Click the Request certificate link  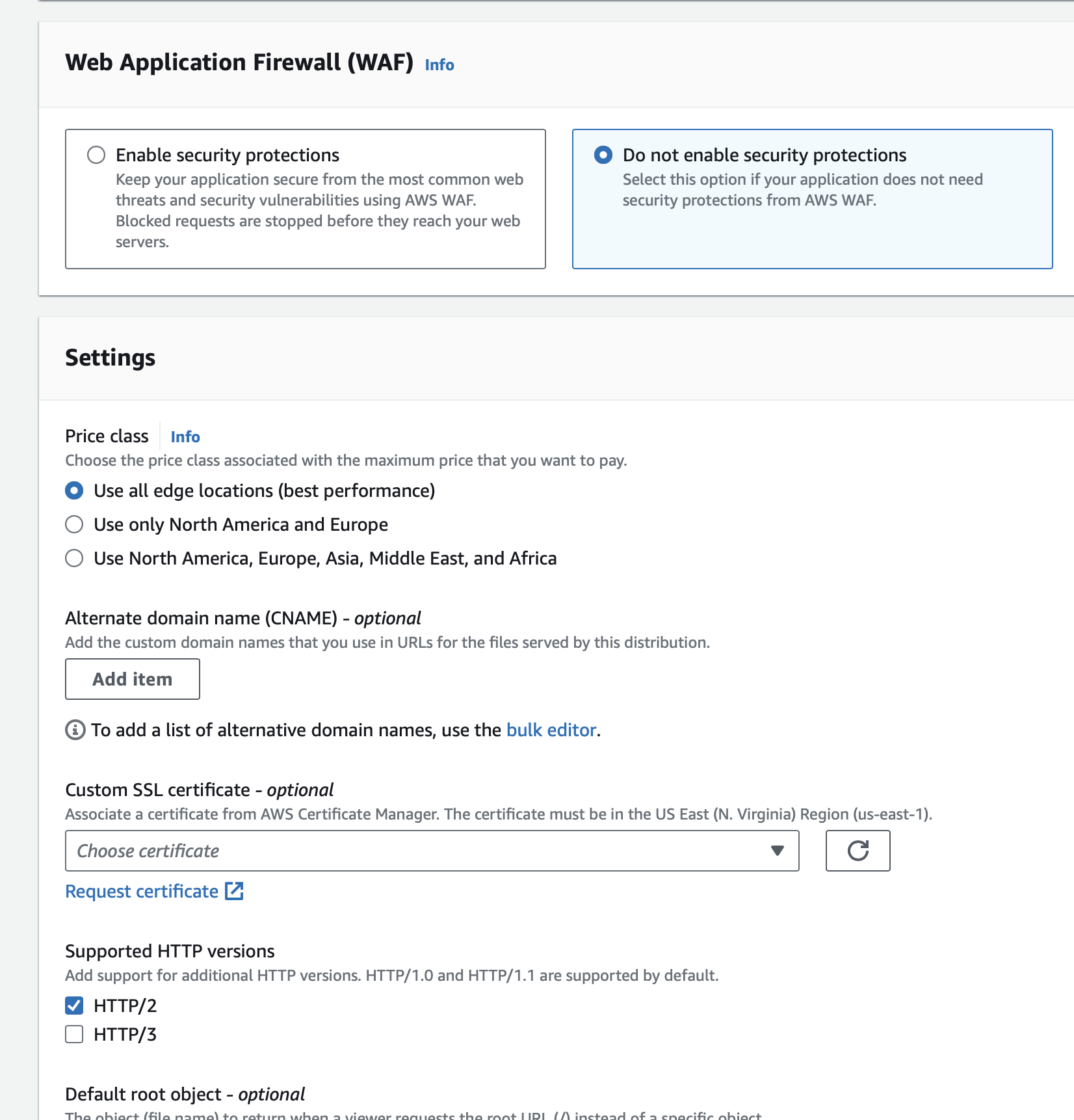point(142,891)
